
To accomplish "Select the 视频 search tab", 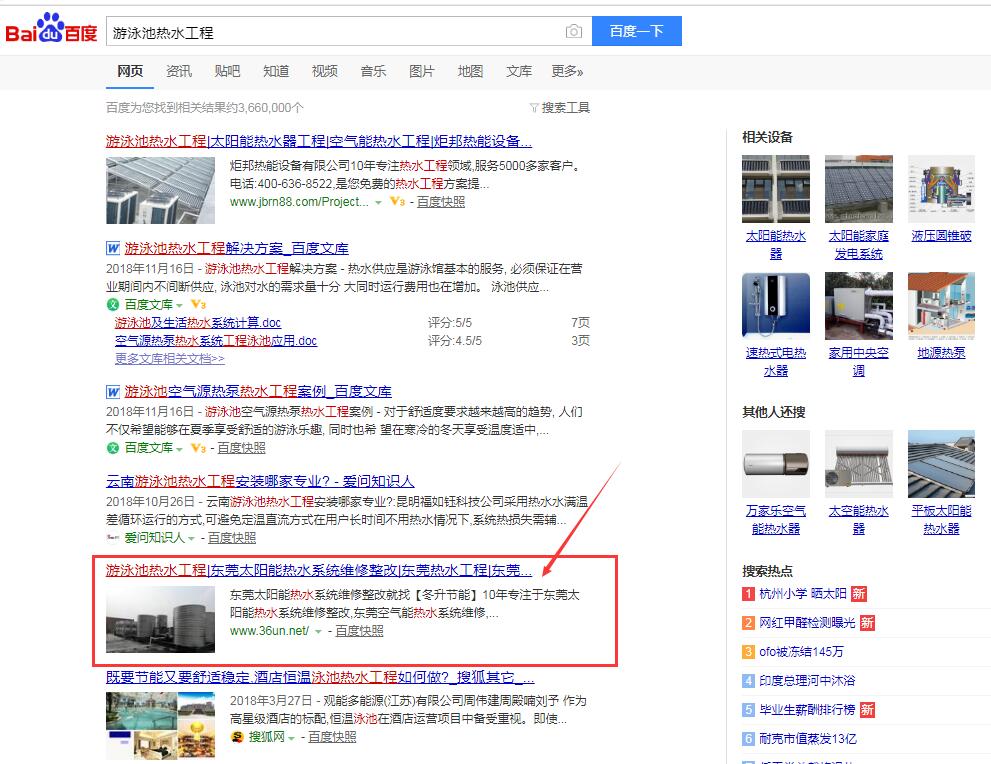I will point(324,71).
